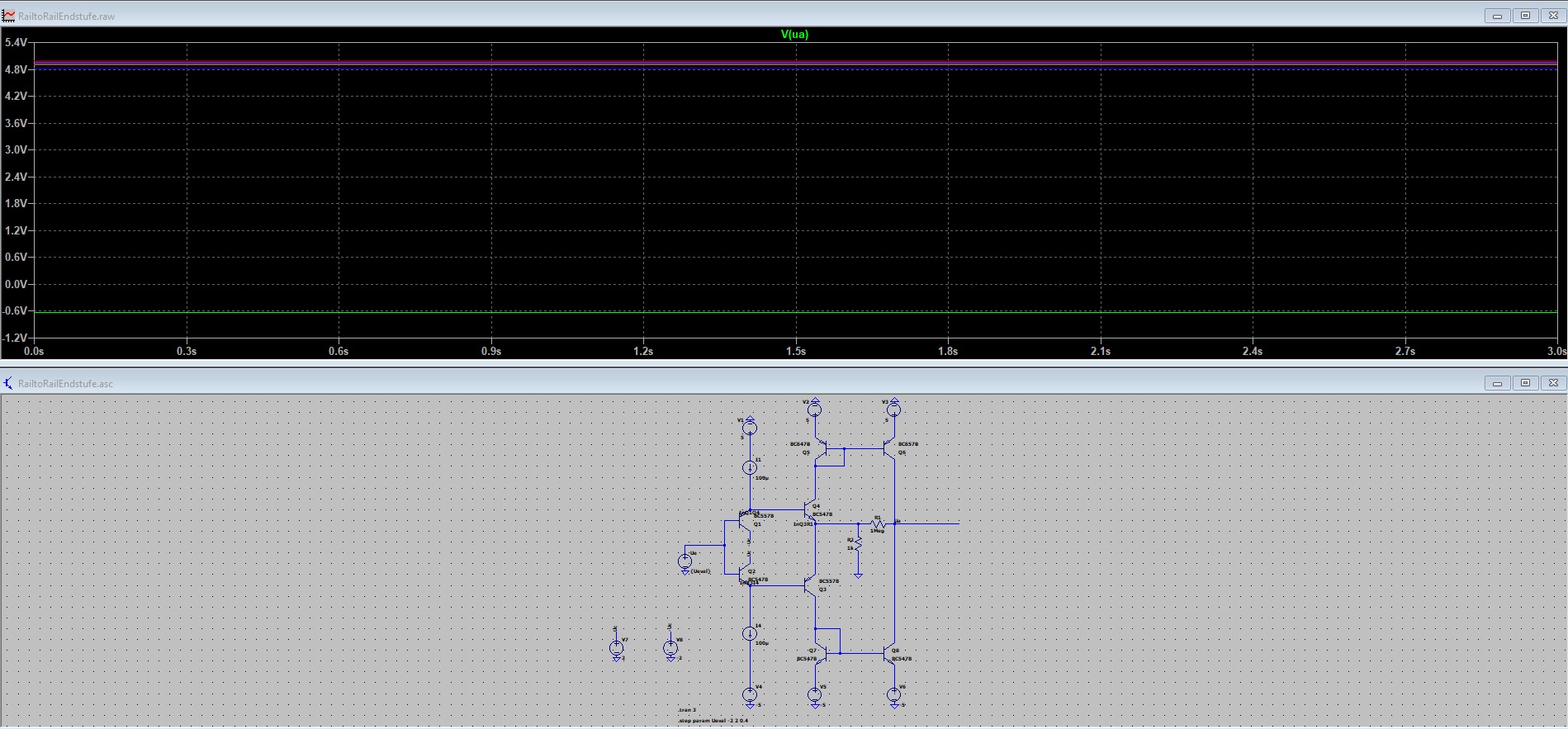The image size is (1568, 729).
Task: Click the 1.5s mark on time axis
Action: pyautogui.click(x=795, y=351)
